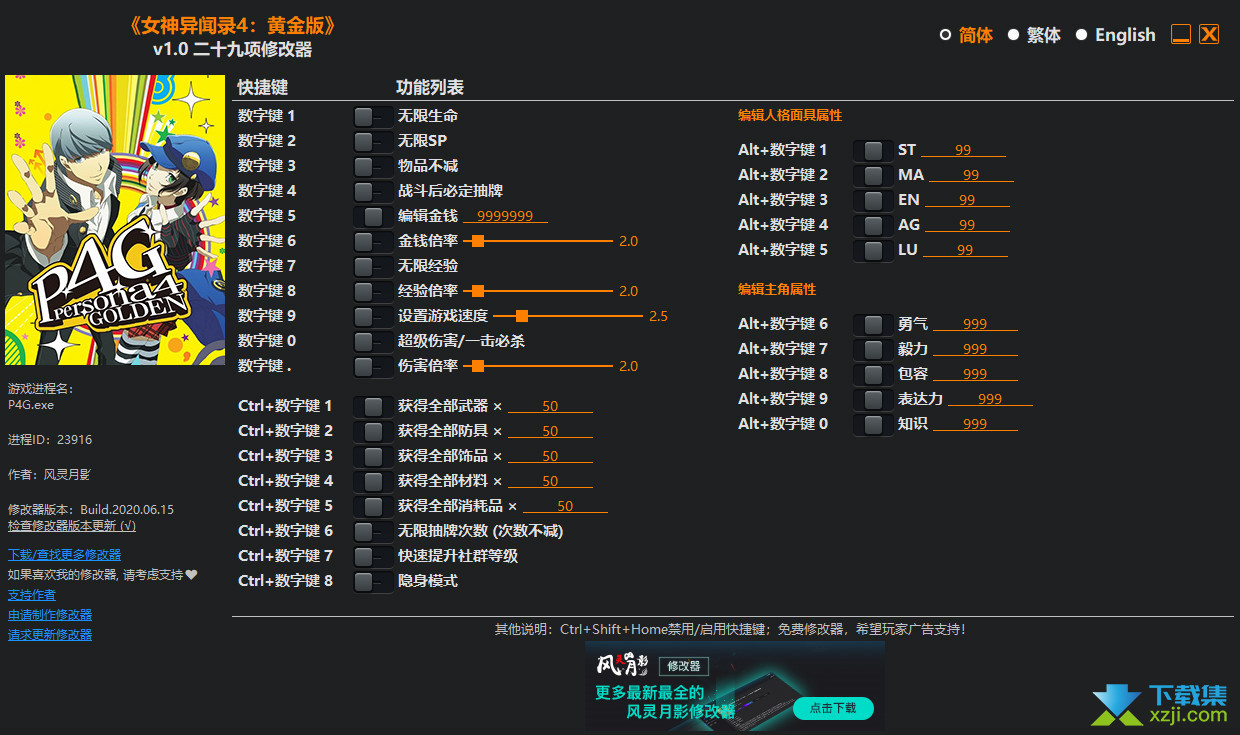The height and width of the screenshot is (735, 1240).
Task: Select 简体 language option
Action: tap(966, 35)
